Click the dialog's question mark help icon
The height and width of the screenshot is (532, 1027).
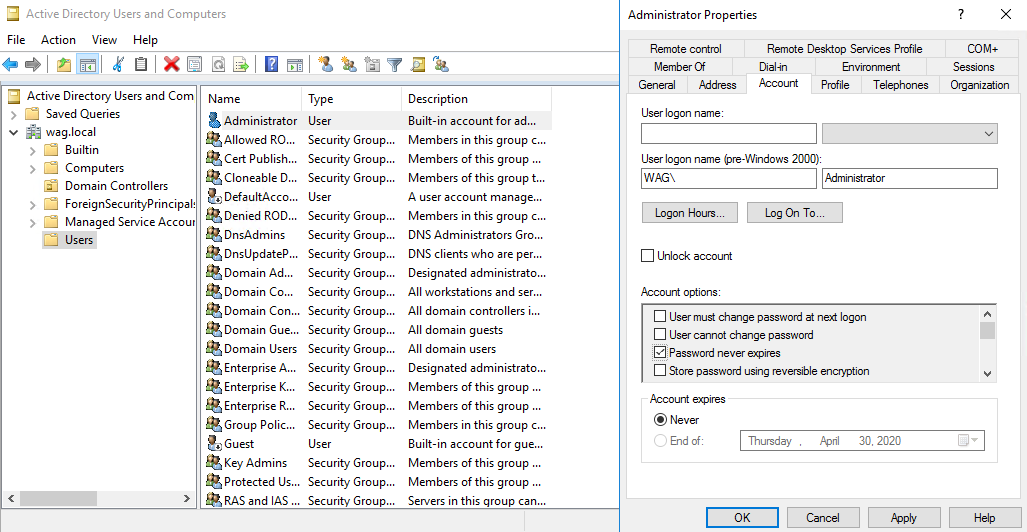[961, 14]
